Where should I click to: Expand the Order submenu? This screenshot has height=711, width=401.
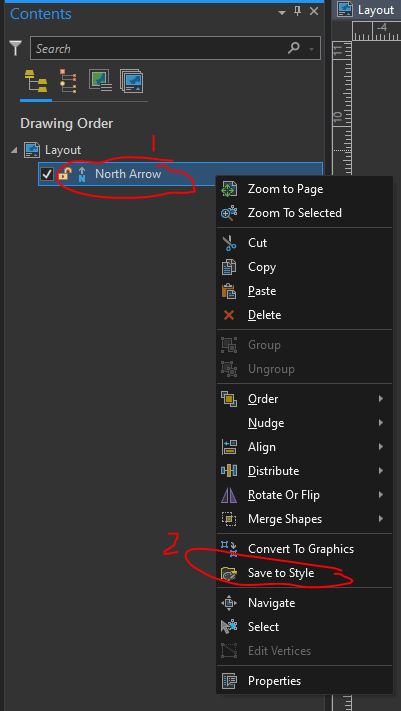(x=304, y=399)
